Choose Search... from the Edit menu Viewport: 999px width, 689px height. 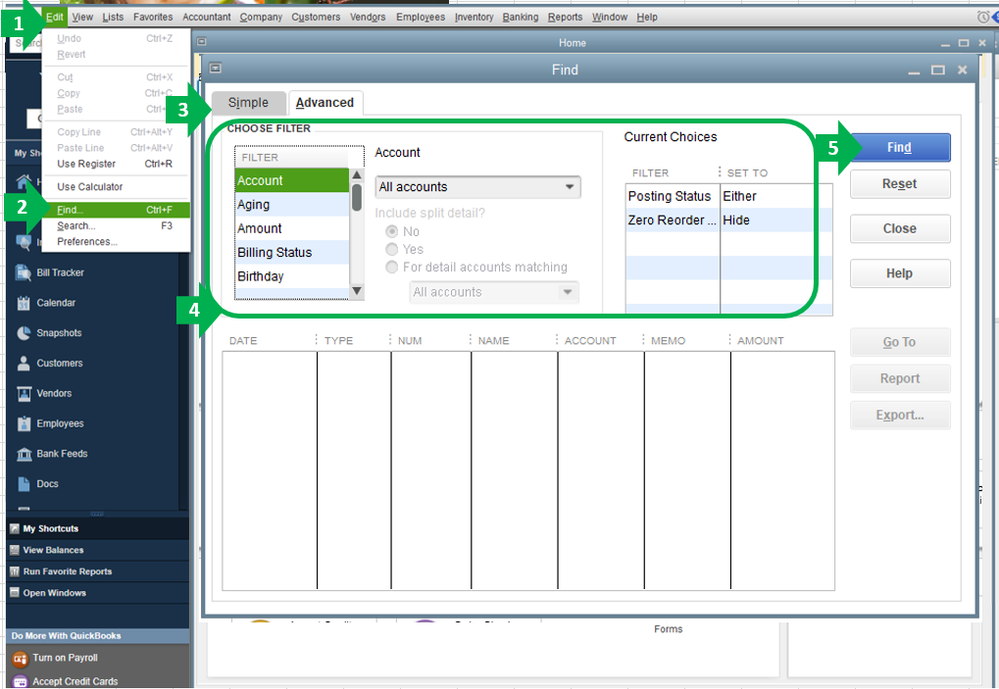click(117, 226)
